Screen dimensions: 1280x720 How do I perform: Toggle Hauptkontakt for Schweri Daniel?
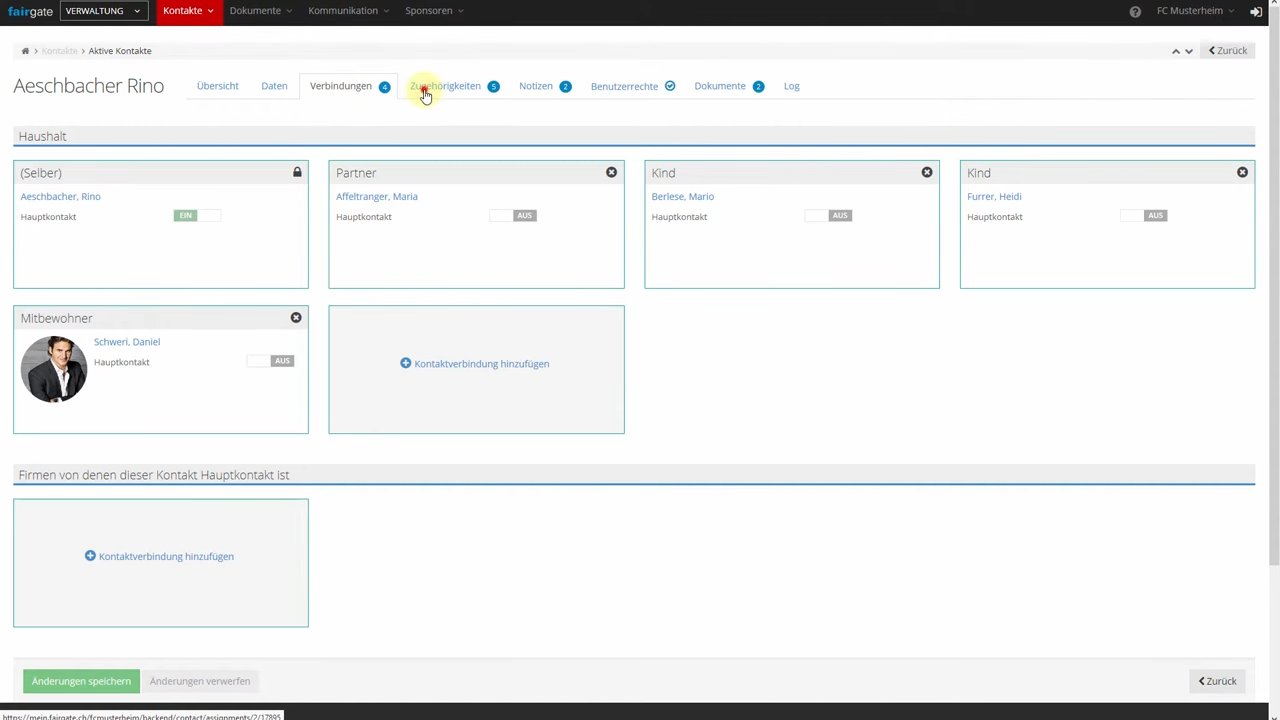270,361
